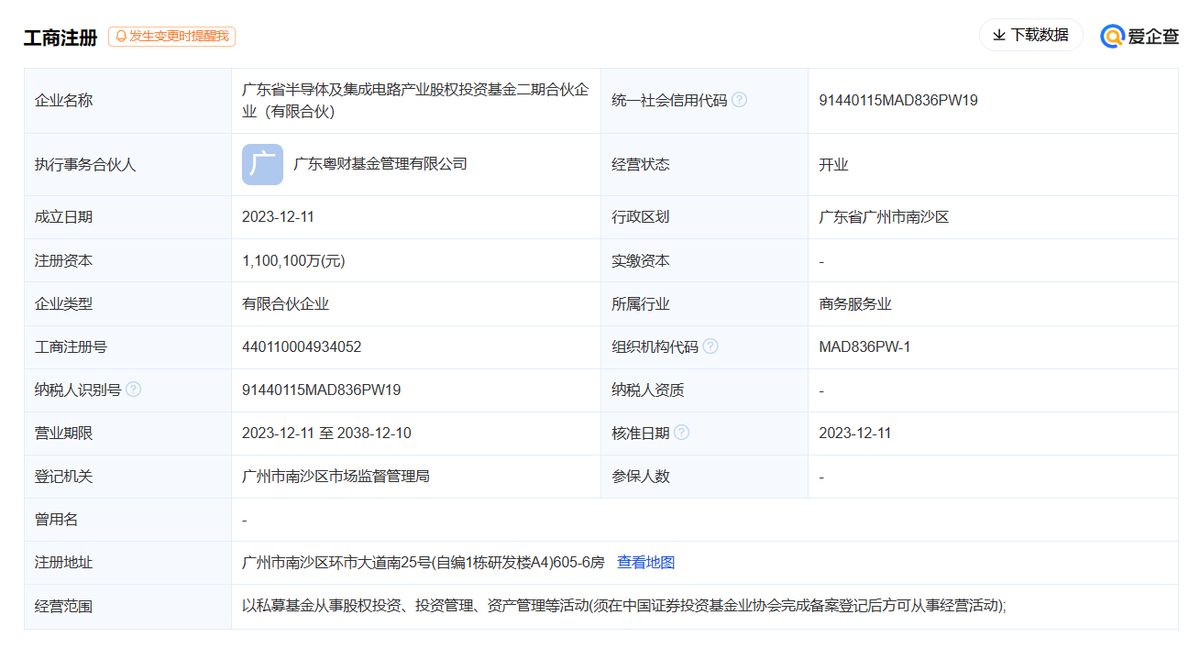This screenshot has width=1200, height=648.
Task: Open the help icon beside 核准日期
Action: point(682,432)
